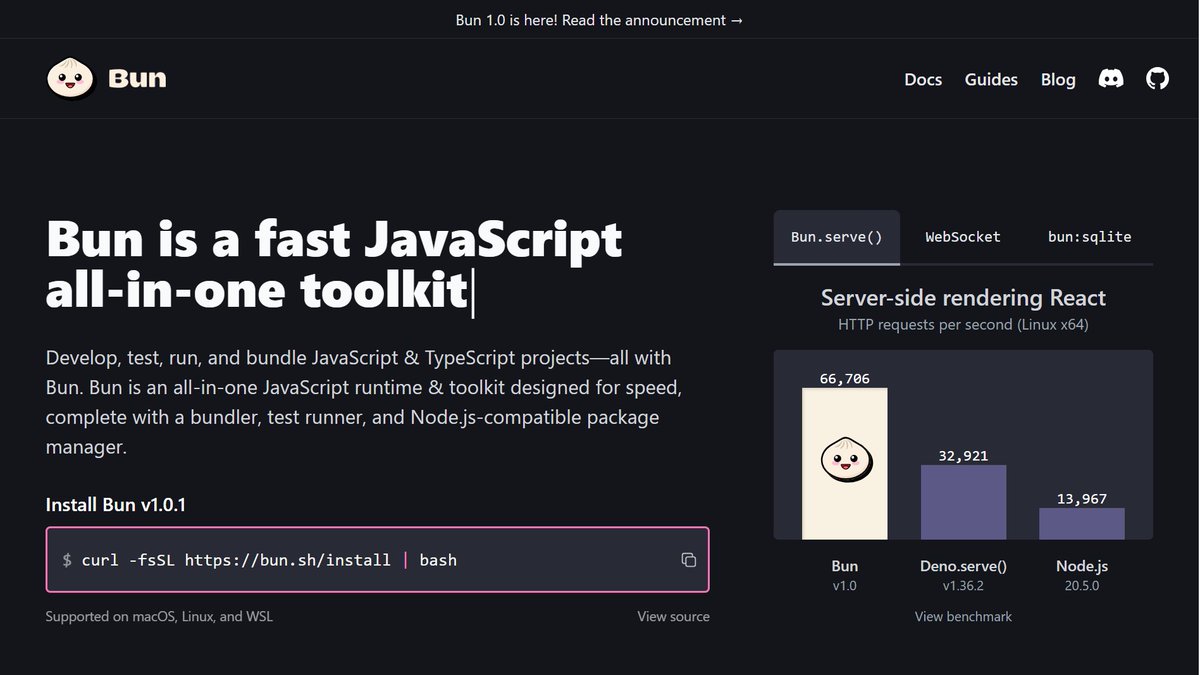This screenshot has height=675, width=1200.
Task: Click the Deno.serve() bar showing 32,921
Action: (x=963, y=502)
